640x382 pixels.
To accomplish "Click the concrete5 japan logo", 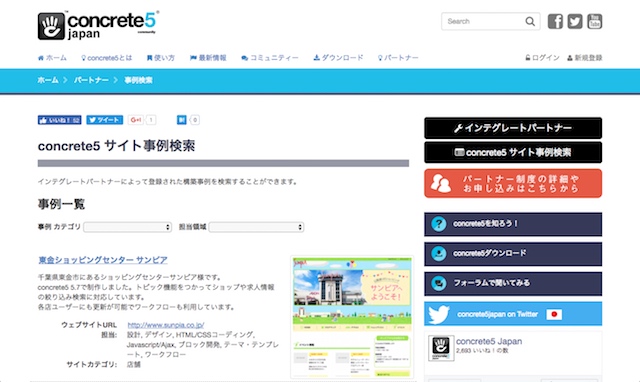I will (x=98, y=25).
